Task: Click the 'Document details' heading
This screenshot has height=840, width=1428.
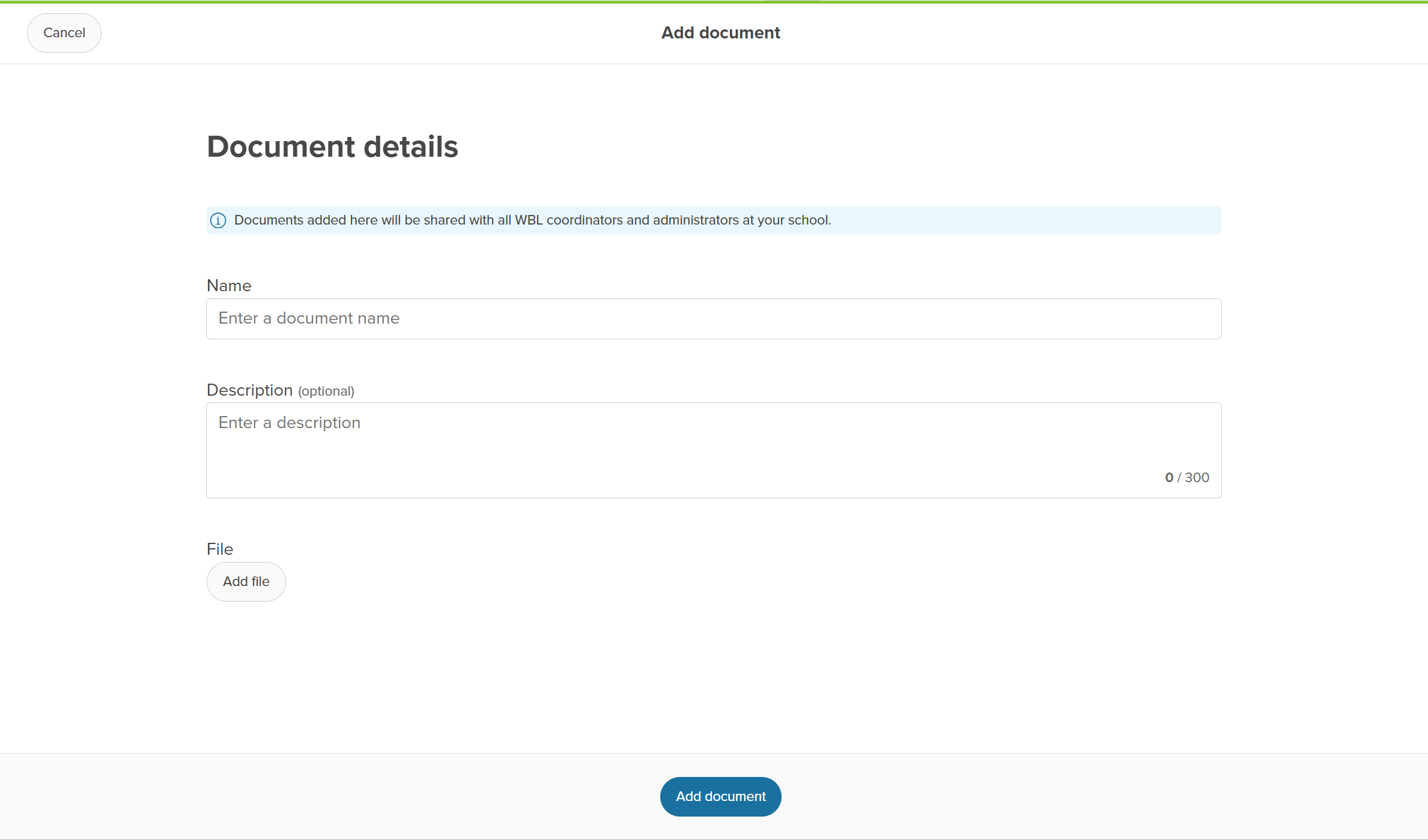Action: click(332, 147)
